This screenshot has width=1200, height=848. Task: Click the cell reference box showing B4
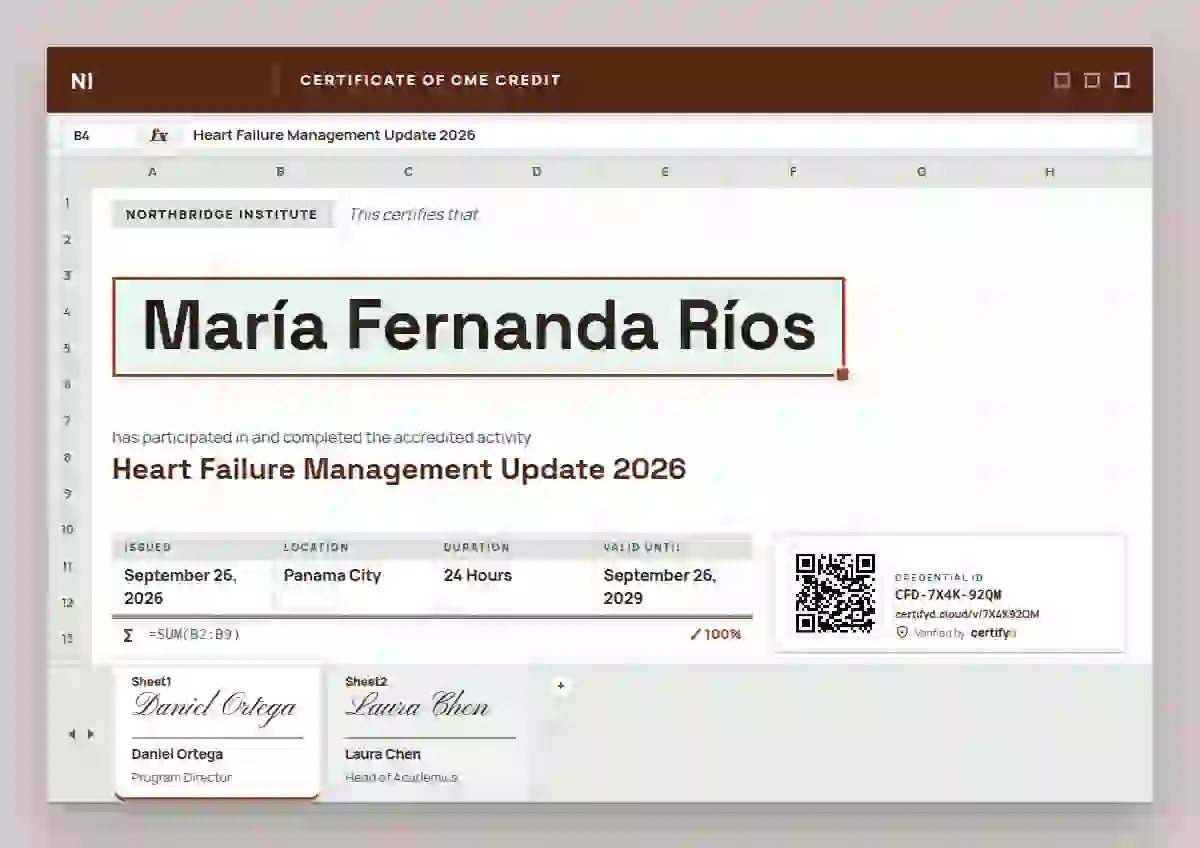tap(98, 135)
